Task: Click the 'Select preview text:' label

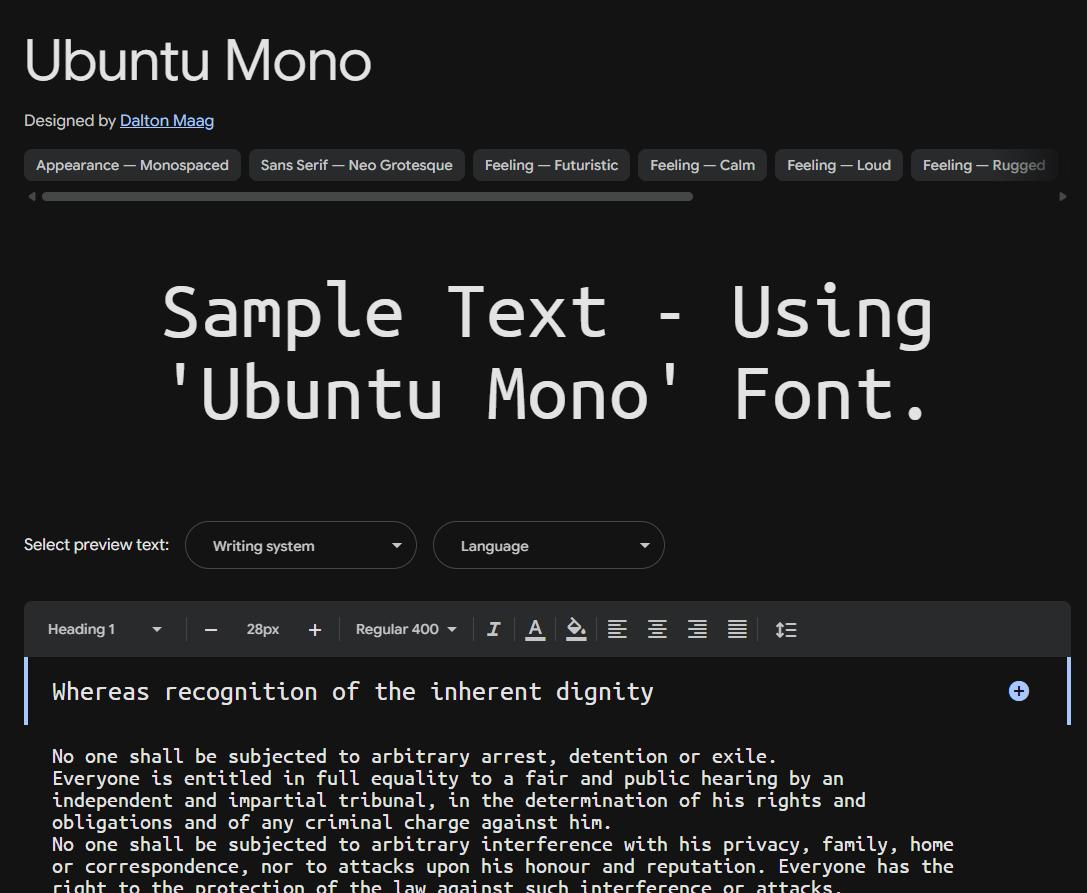Action: point(96,545)
